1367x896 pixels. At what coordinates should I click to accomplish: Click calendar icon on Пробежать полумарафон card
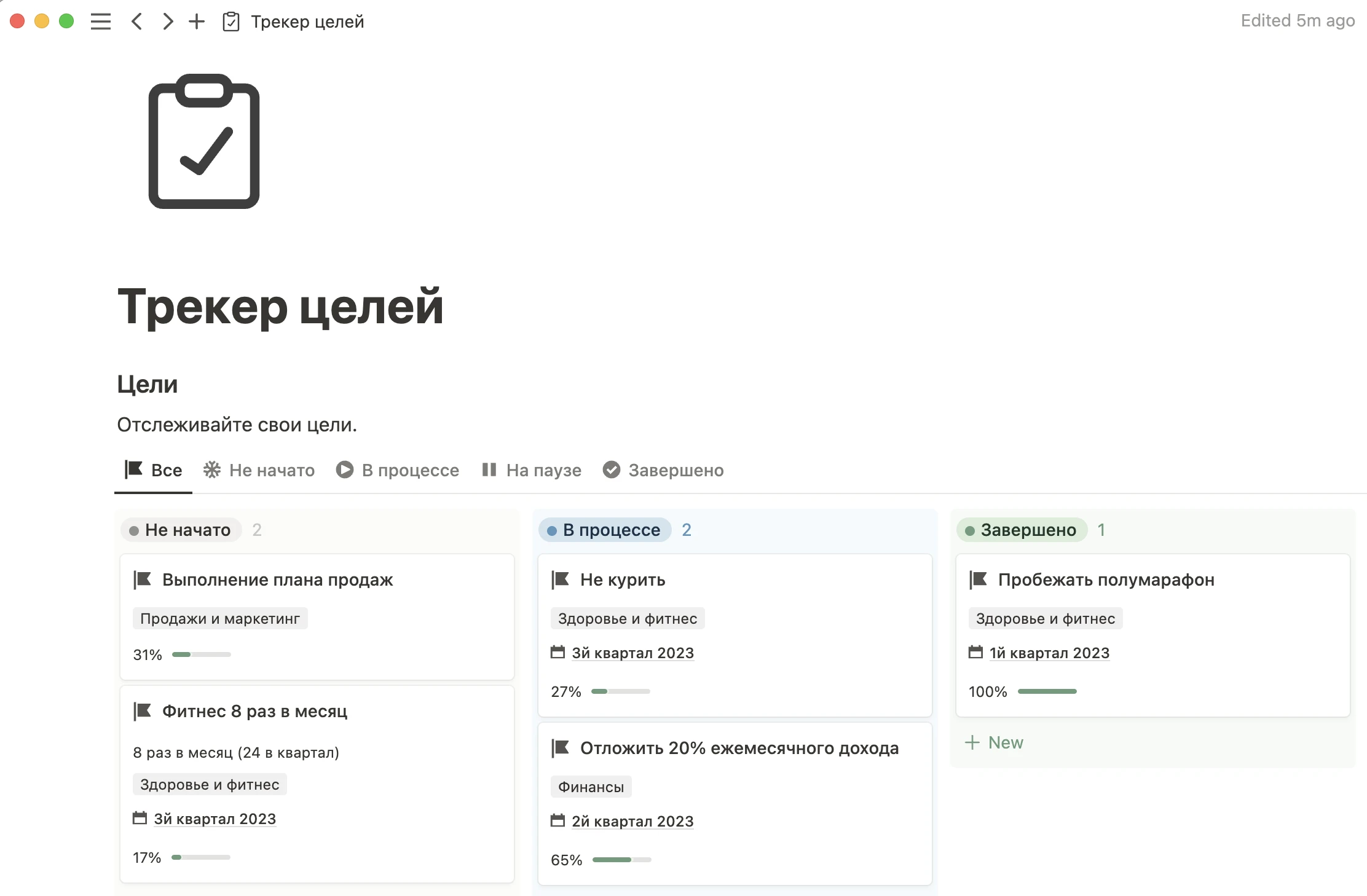click(975, 652)
